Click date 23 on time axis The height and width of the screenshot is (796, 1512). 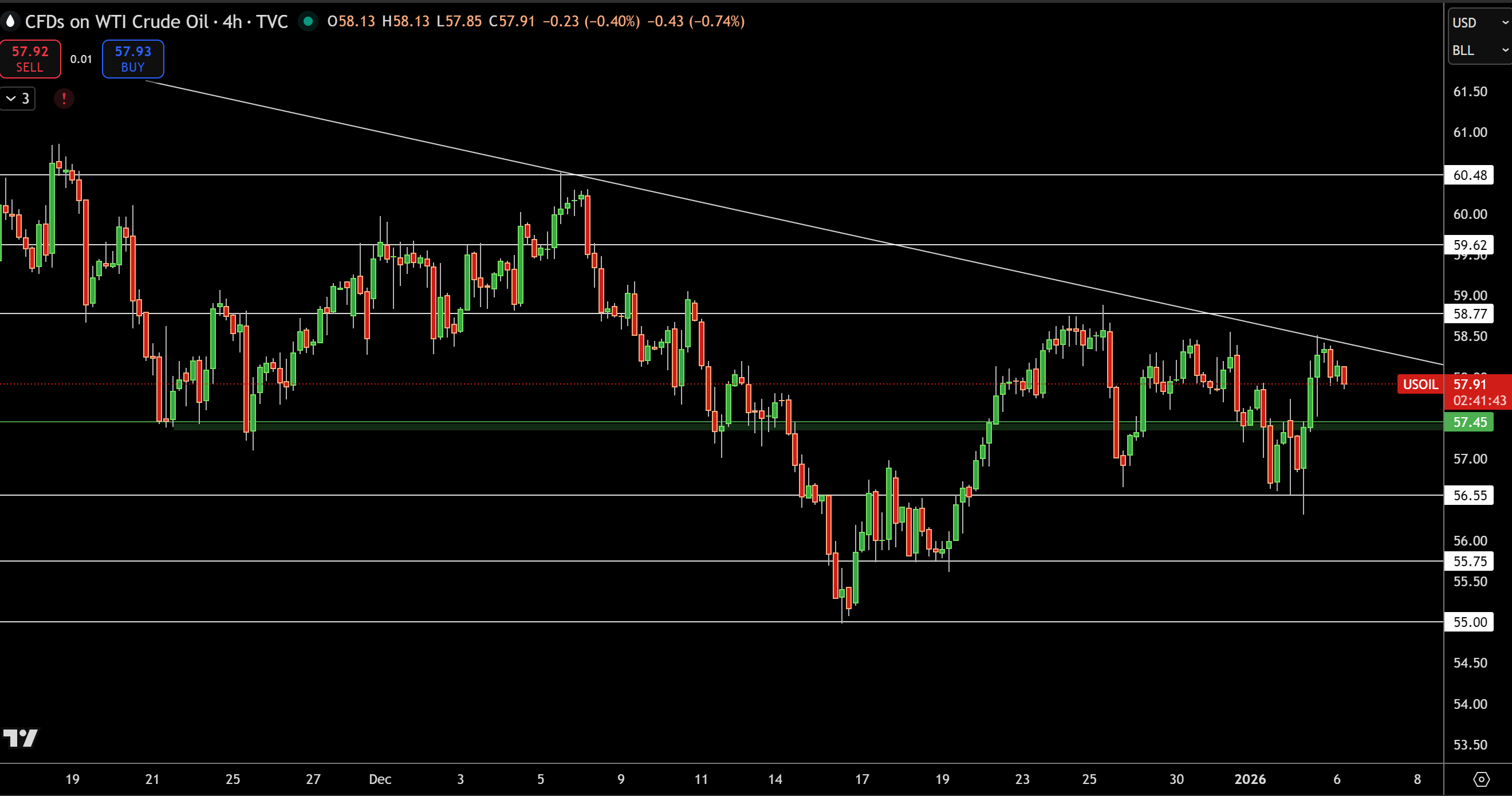(x=1022, y=779)
